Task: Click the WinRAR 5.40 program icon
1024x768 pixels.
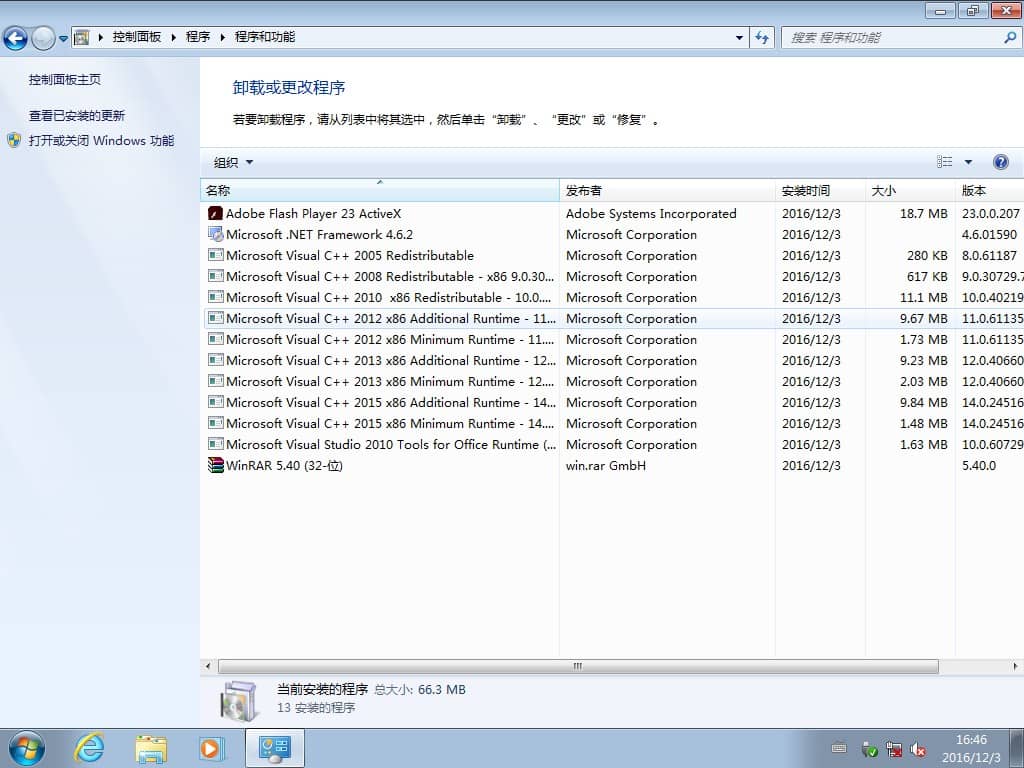Action: pyautogui.click(x=215, y=465)
